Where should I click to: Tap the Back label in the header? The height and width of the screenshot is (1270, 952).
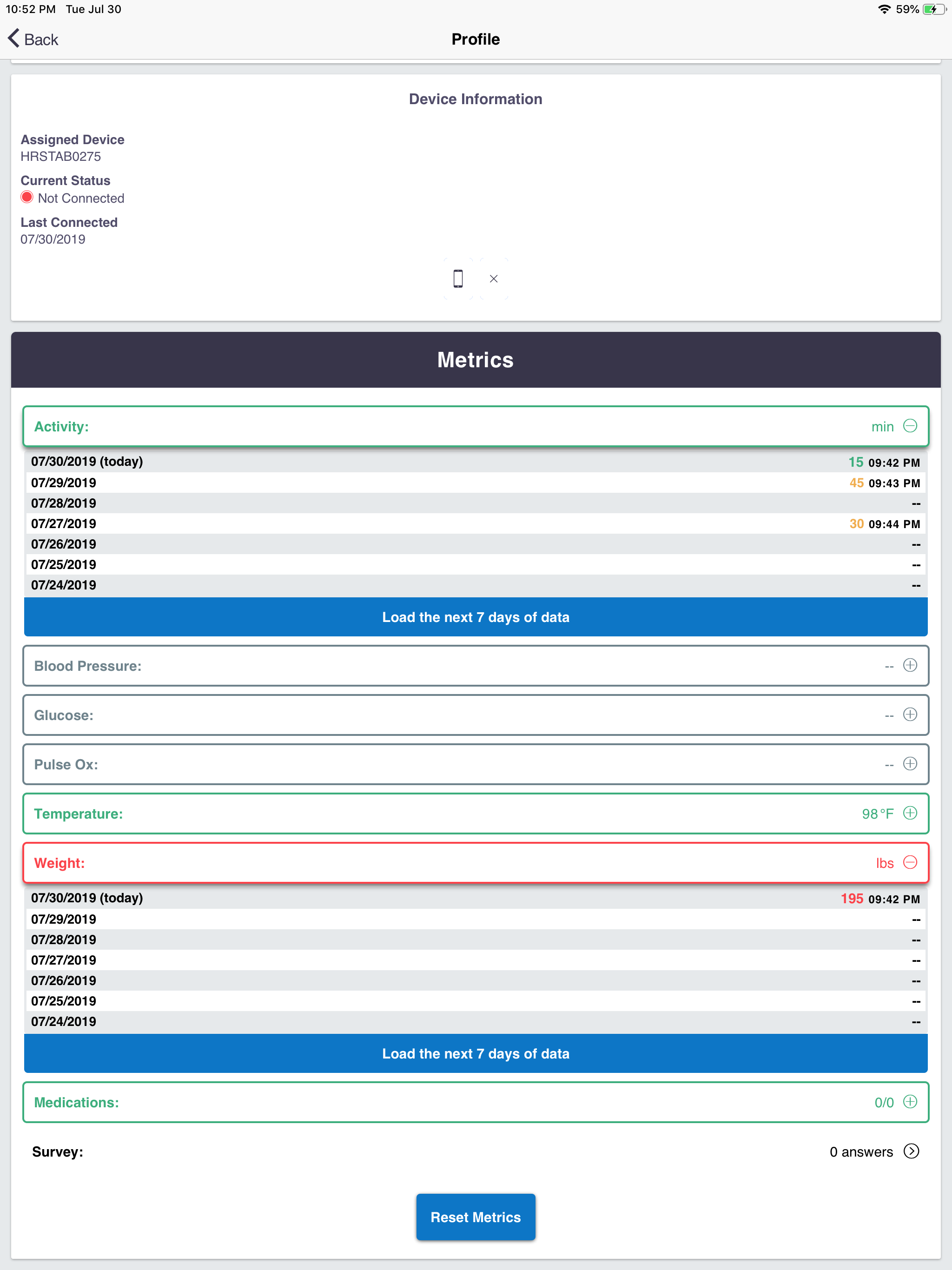[x=41, y=40]
